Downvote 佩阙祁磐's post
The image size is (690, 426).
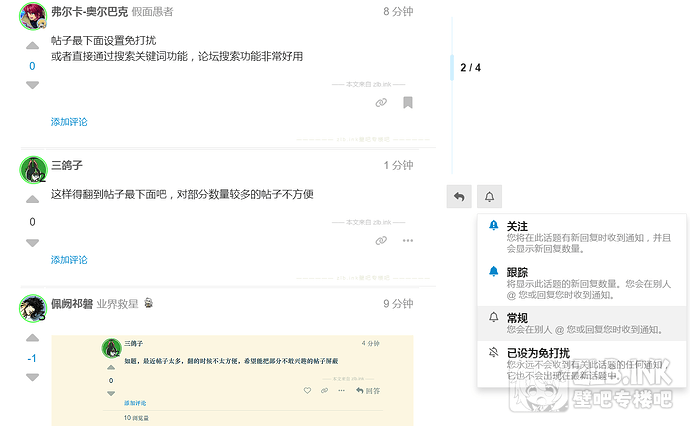tap(33, 377)
